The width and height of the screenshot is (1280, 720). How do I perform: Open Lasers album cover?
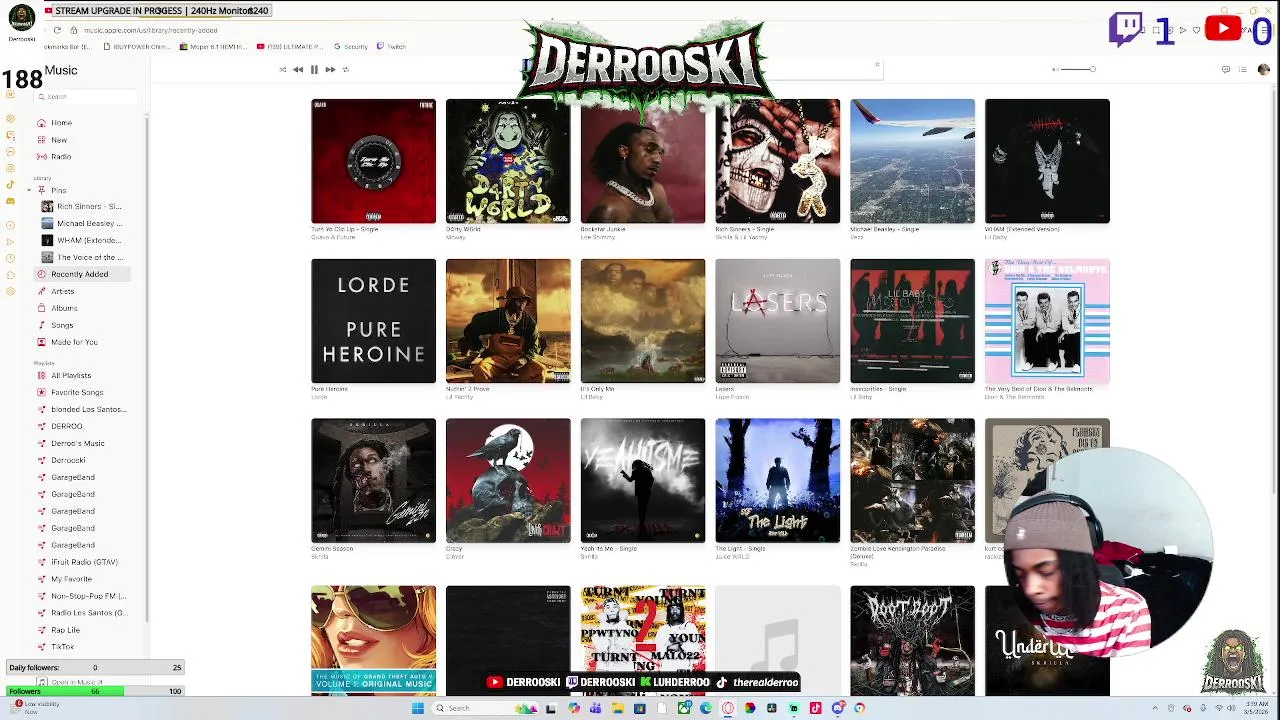click(x=778, y=321)
